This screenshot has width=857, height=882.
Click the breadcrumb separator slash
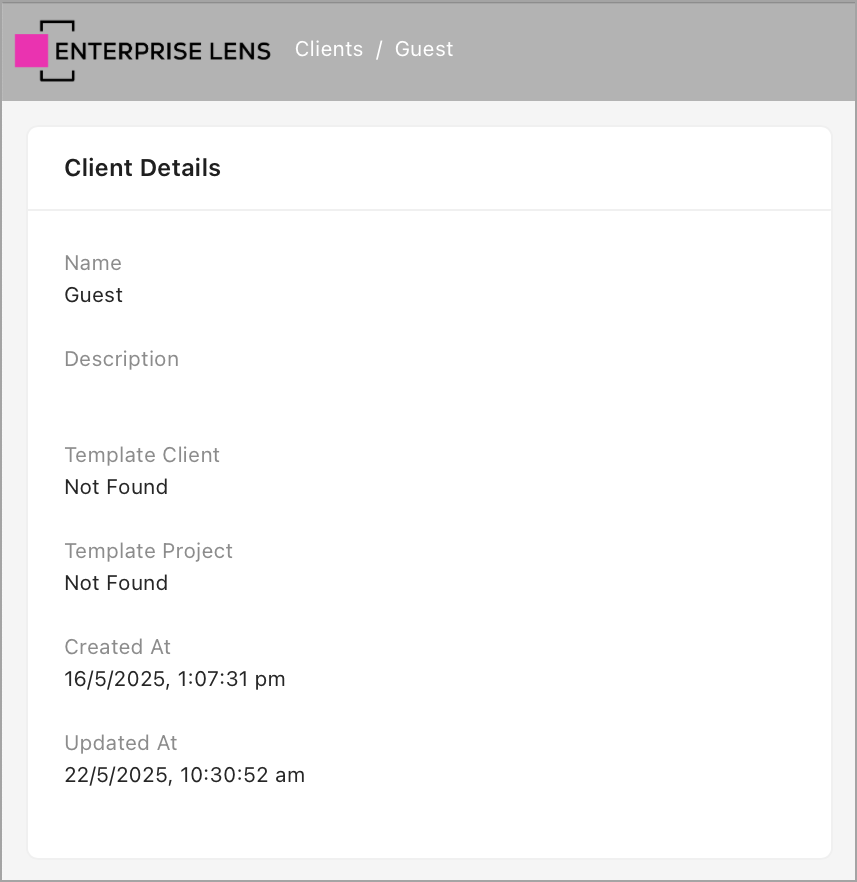click(378, 48)
